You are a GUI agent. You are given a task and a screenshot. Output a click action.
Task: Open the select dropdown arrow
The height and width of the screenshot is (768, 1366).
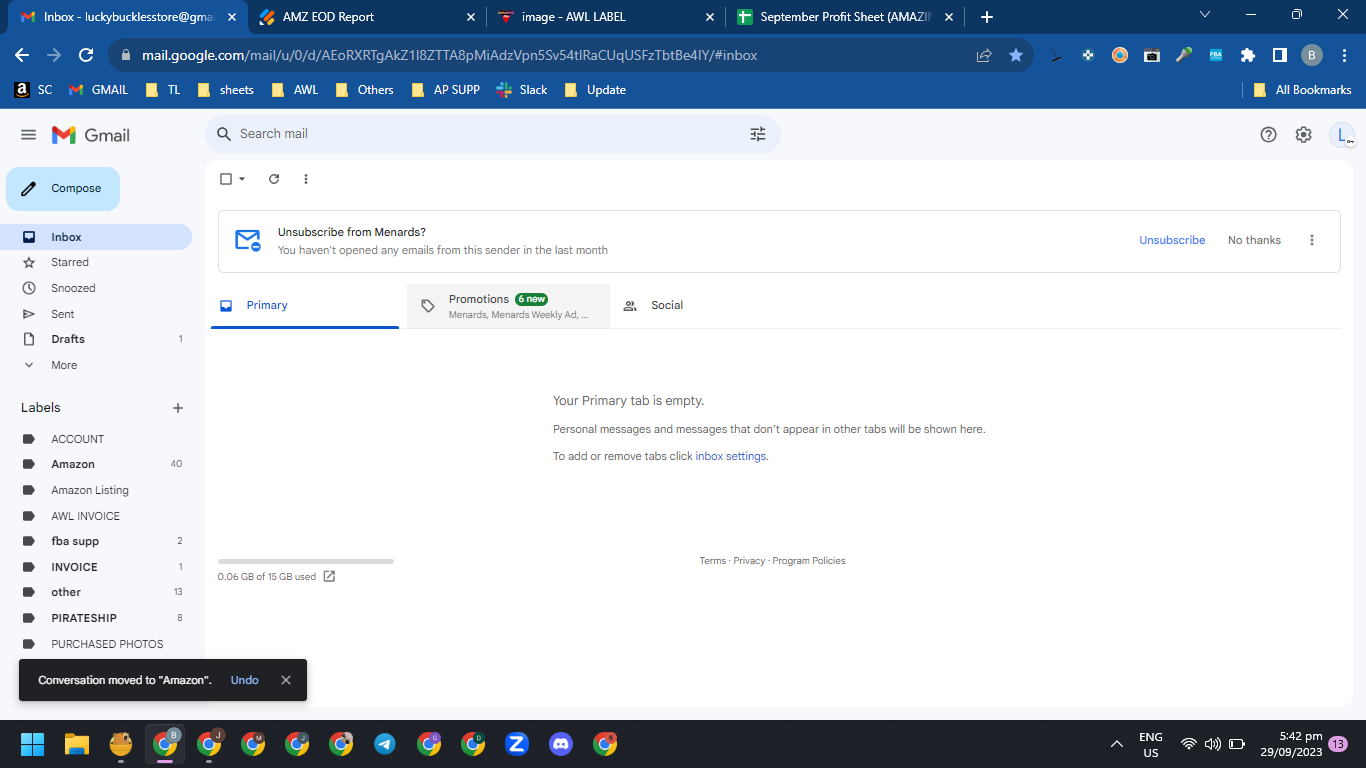[242, 179]
